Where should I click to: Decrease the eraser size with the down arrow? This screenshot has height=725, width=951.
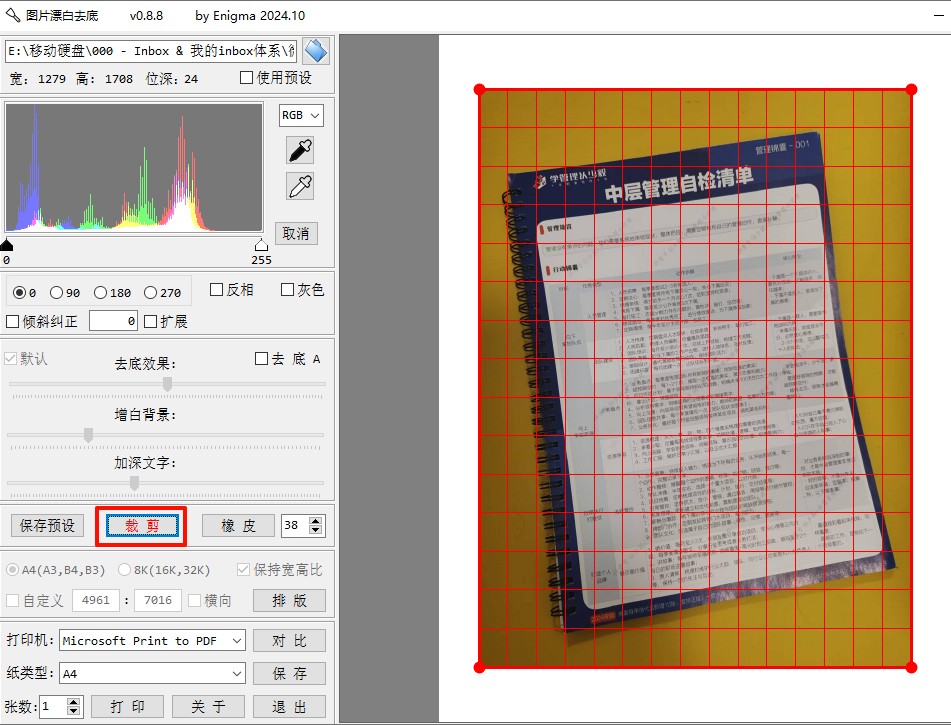[x=315, y=530]
